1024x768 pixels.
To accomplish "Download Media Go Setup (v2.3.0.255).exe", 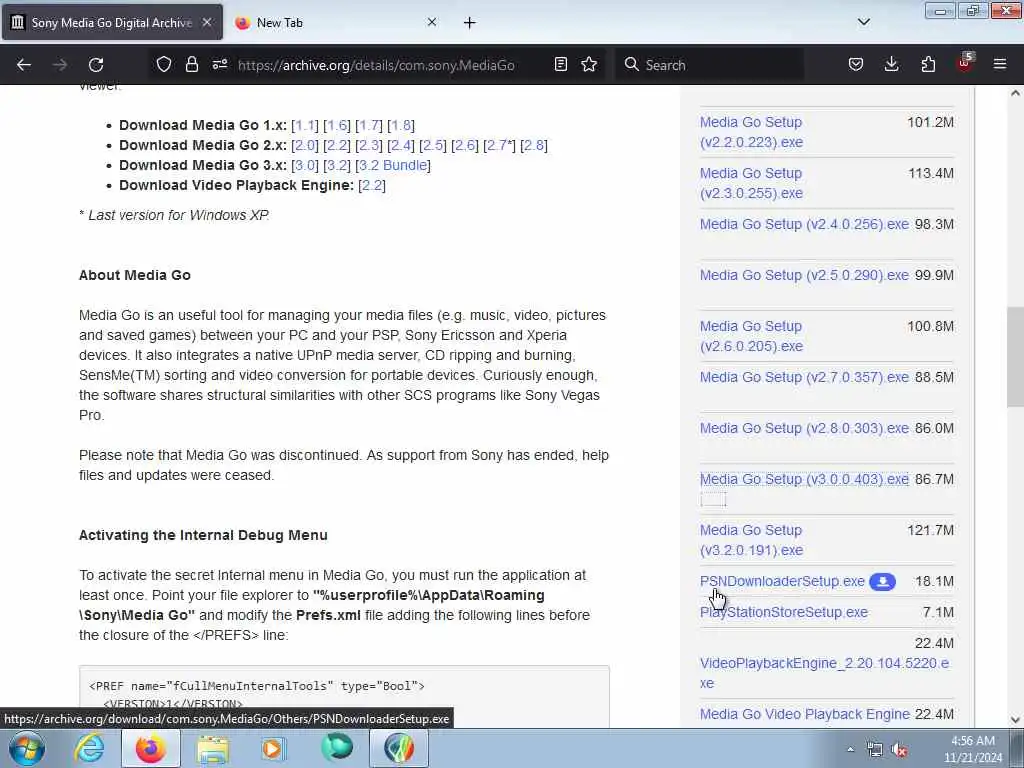I will [x=751, y=183].
